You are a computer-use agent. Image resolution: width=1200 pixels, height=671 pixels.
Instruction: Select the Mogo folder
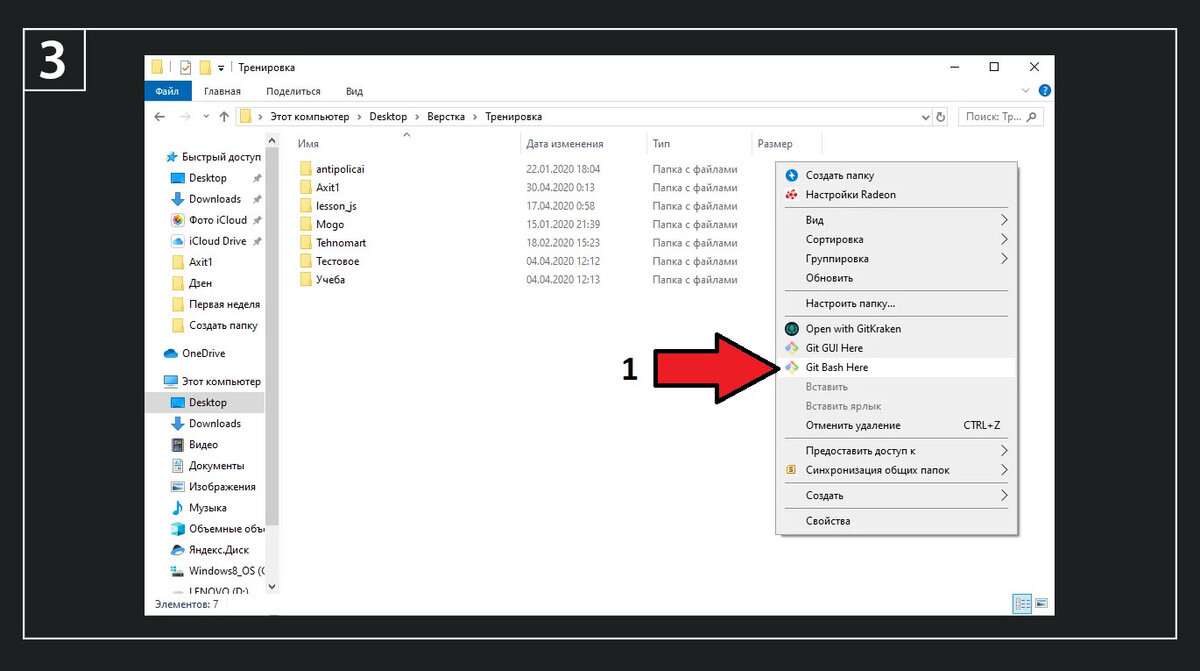coord(330,224)
